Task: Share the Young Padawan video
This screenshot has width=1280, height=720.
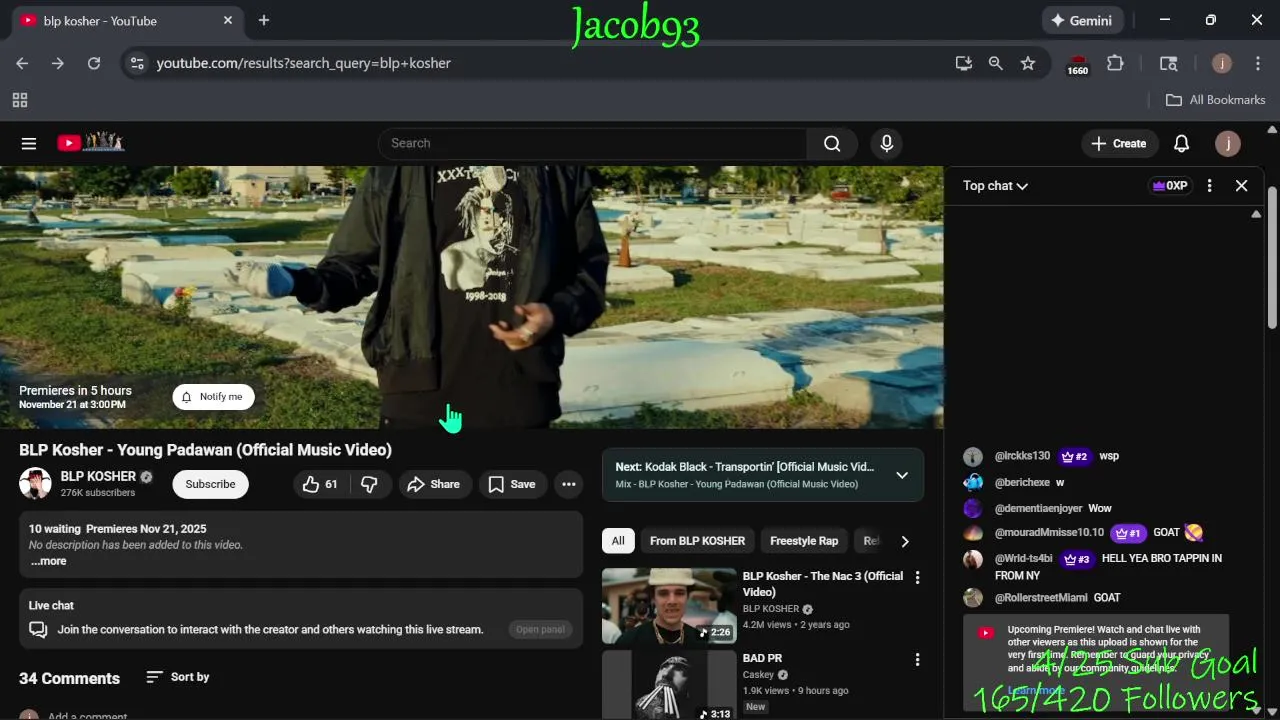Action: point(434,484)
